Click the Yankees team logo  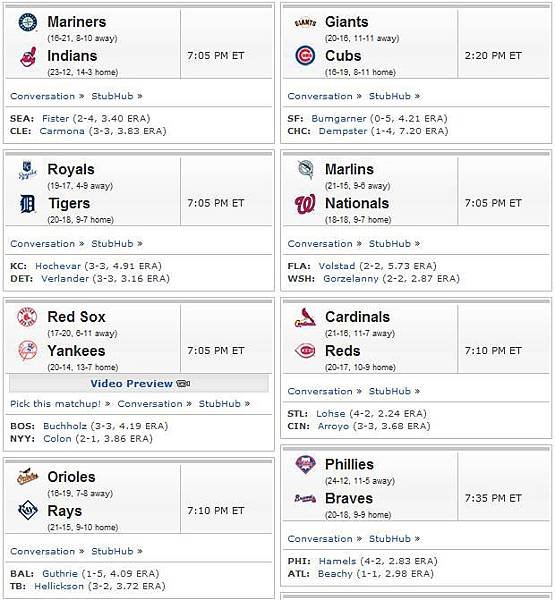(28, 351)
